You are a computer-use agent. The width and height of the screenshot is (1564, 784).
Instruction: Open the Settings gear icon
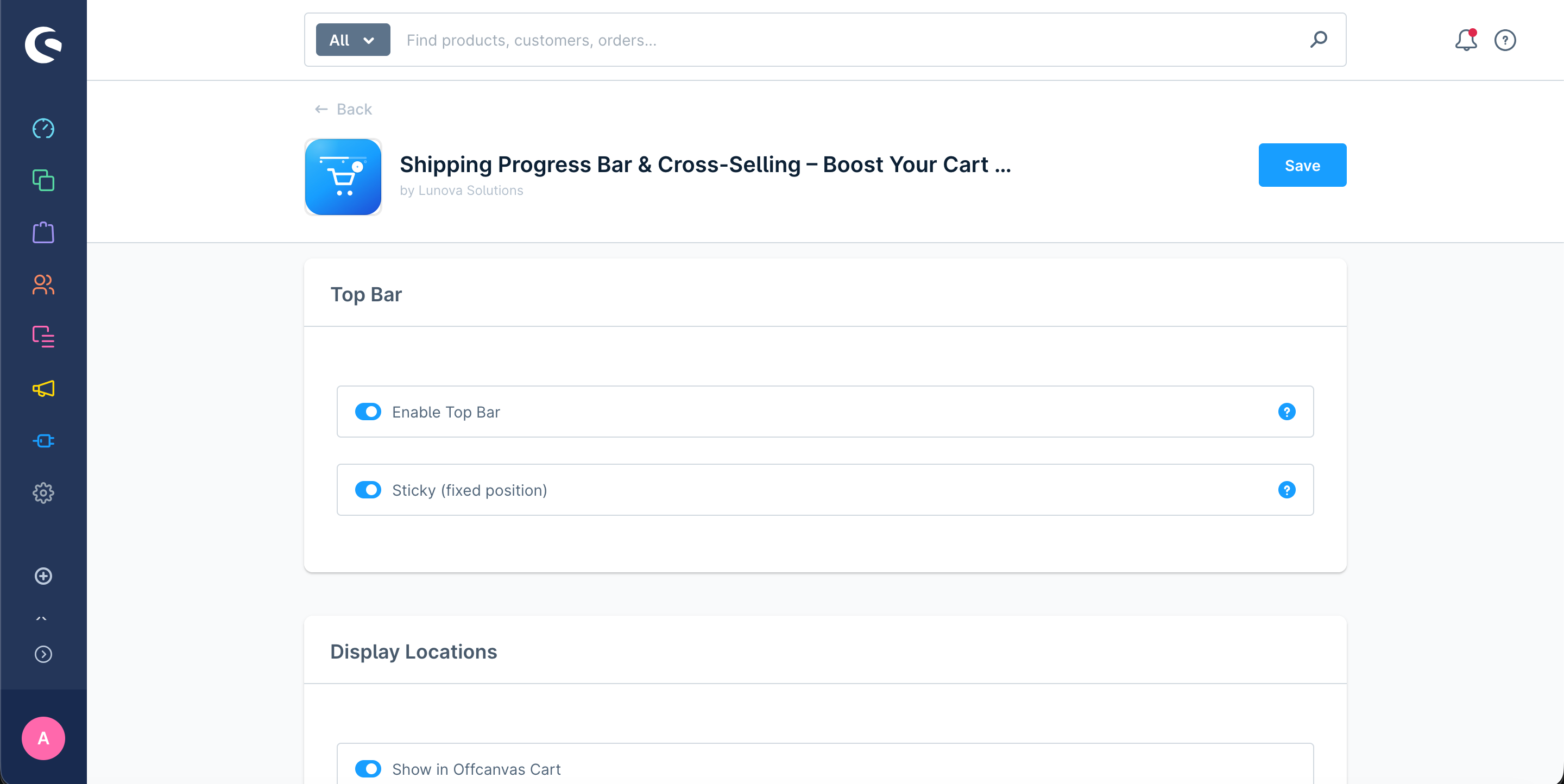43,493
